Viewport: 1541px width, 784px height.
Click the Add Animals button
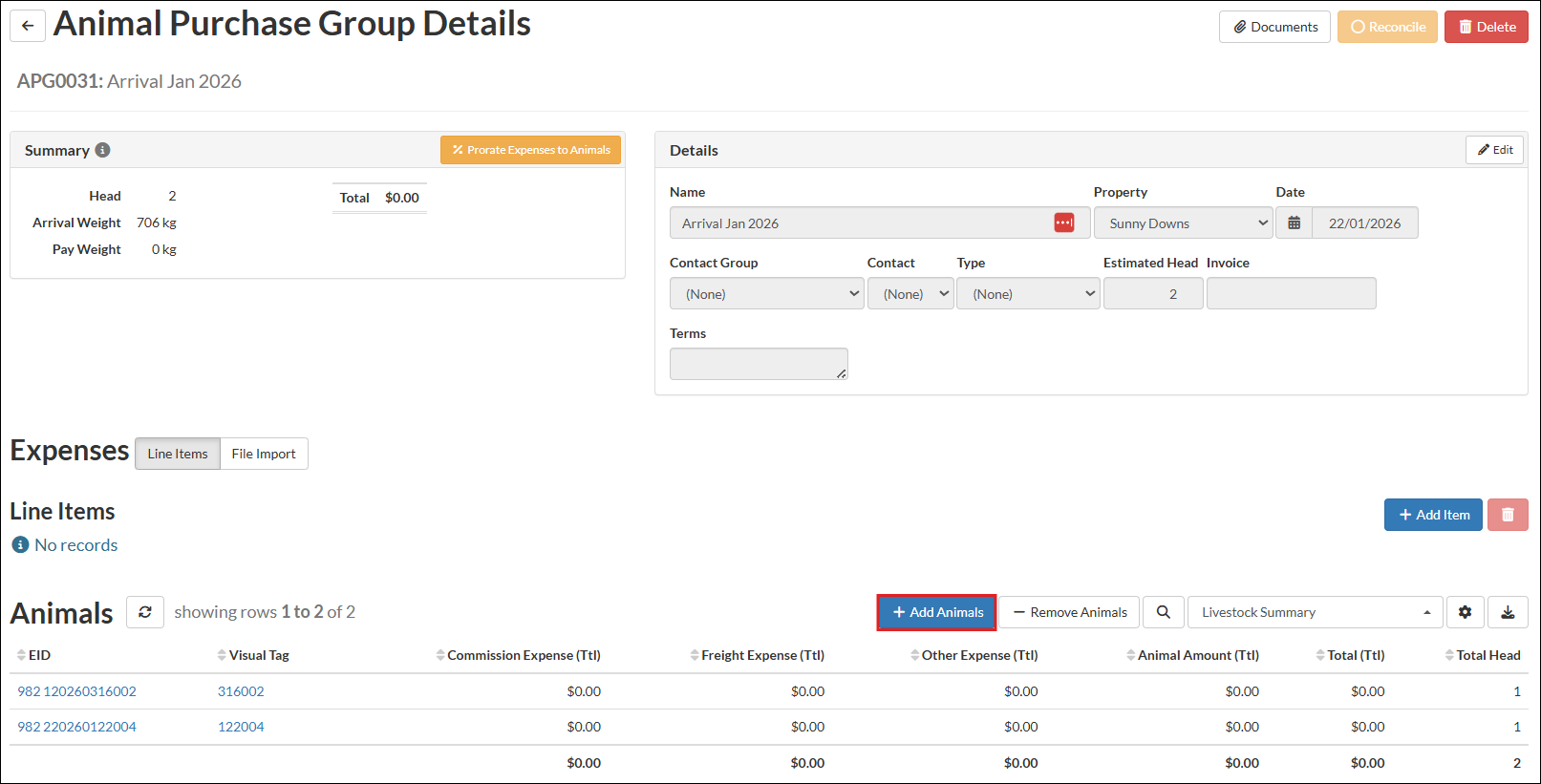[x=936, y=612]
